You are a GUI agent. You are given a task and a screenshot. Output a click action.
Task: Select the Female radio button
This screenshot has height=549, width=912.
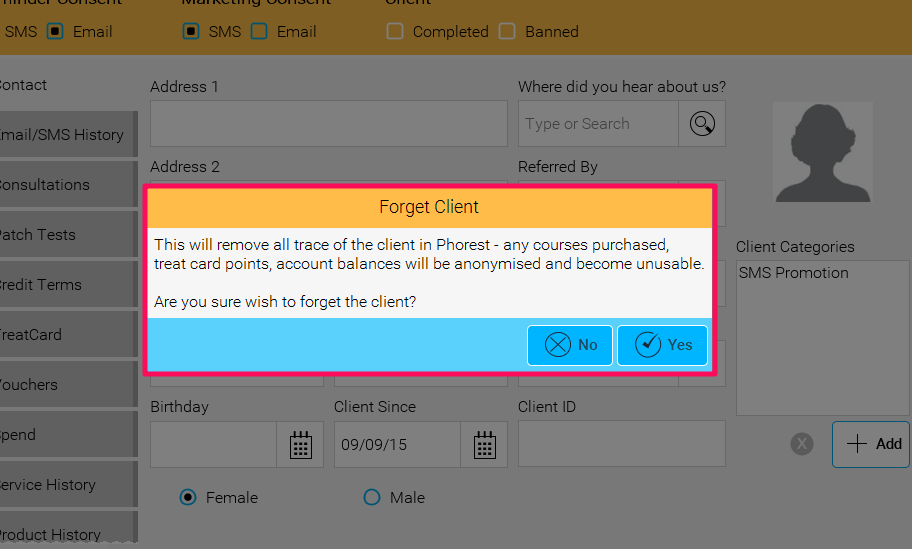188,497
